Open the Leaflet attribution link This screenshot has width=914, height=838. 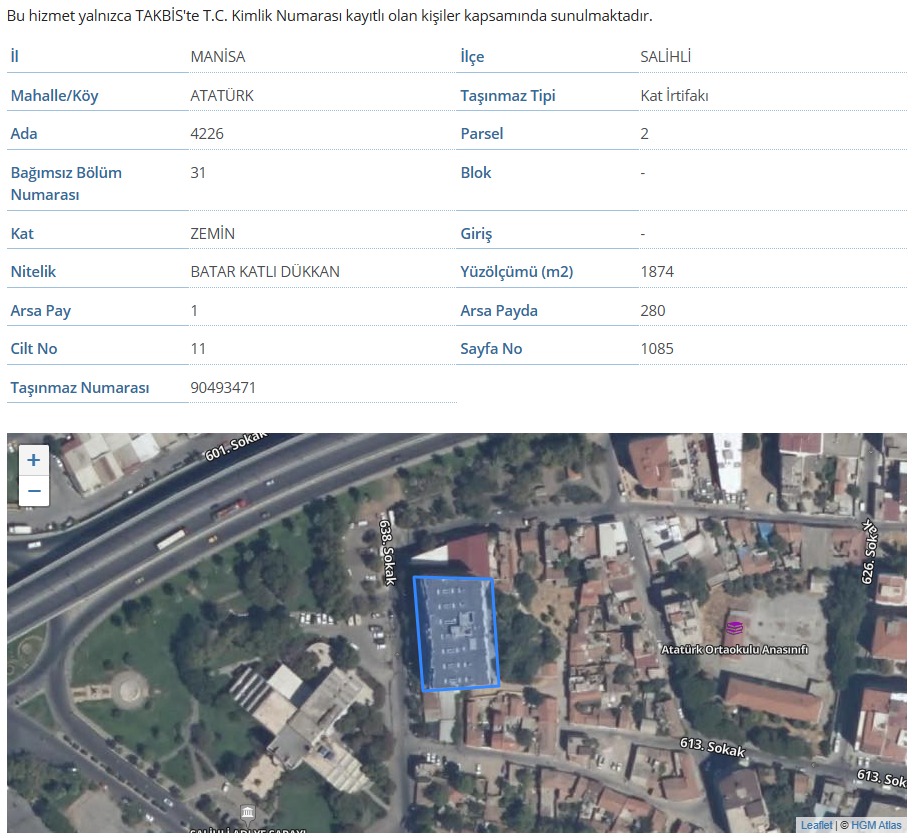pos(816,825)
